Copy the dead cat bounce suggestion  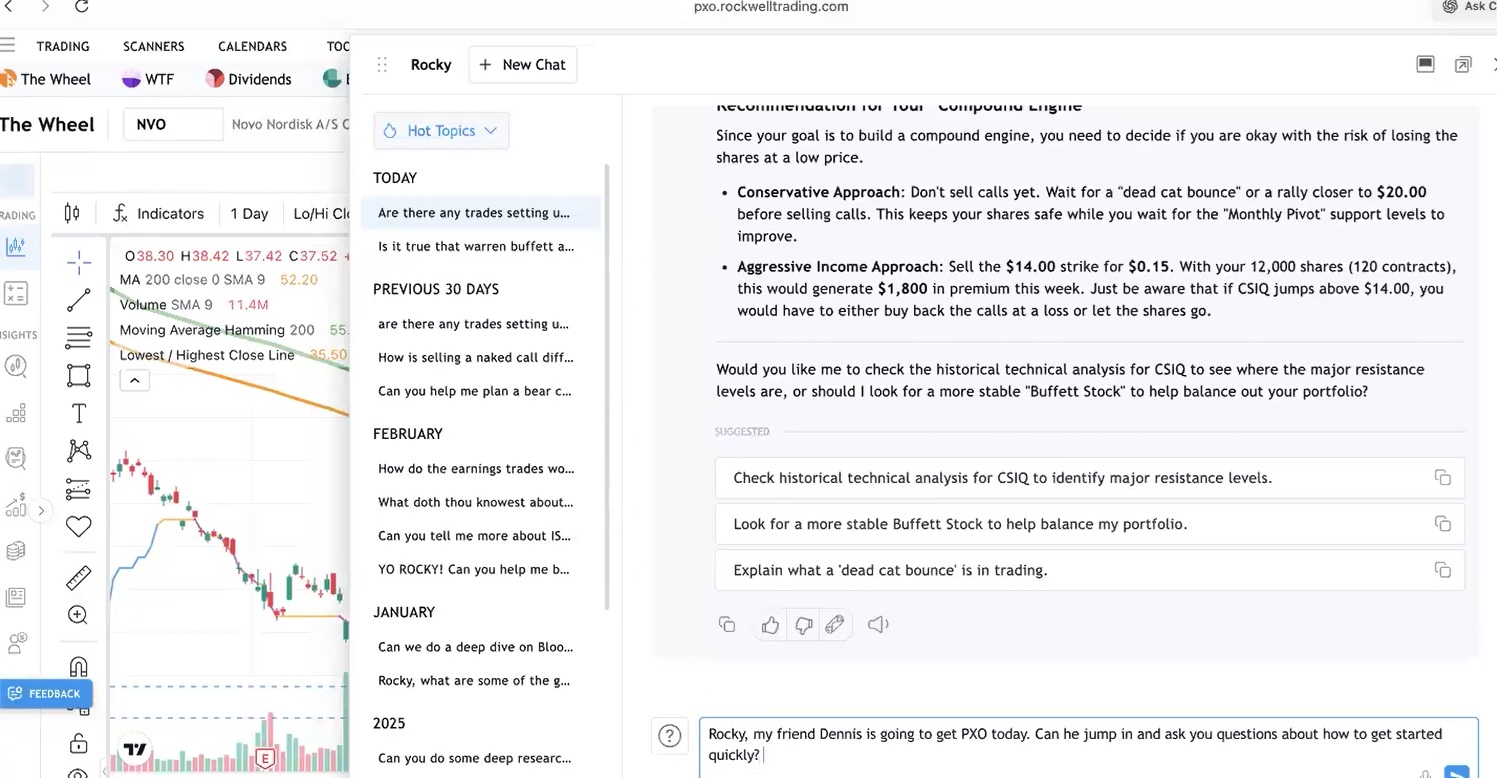click(x=1442, y=570)
